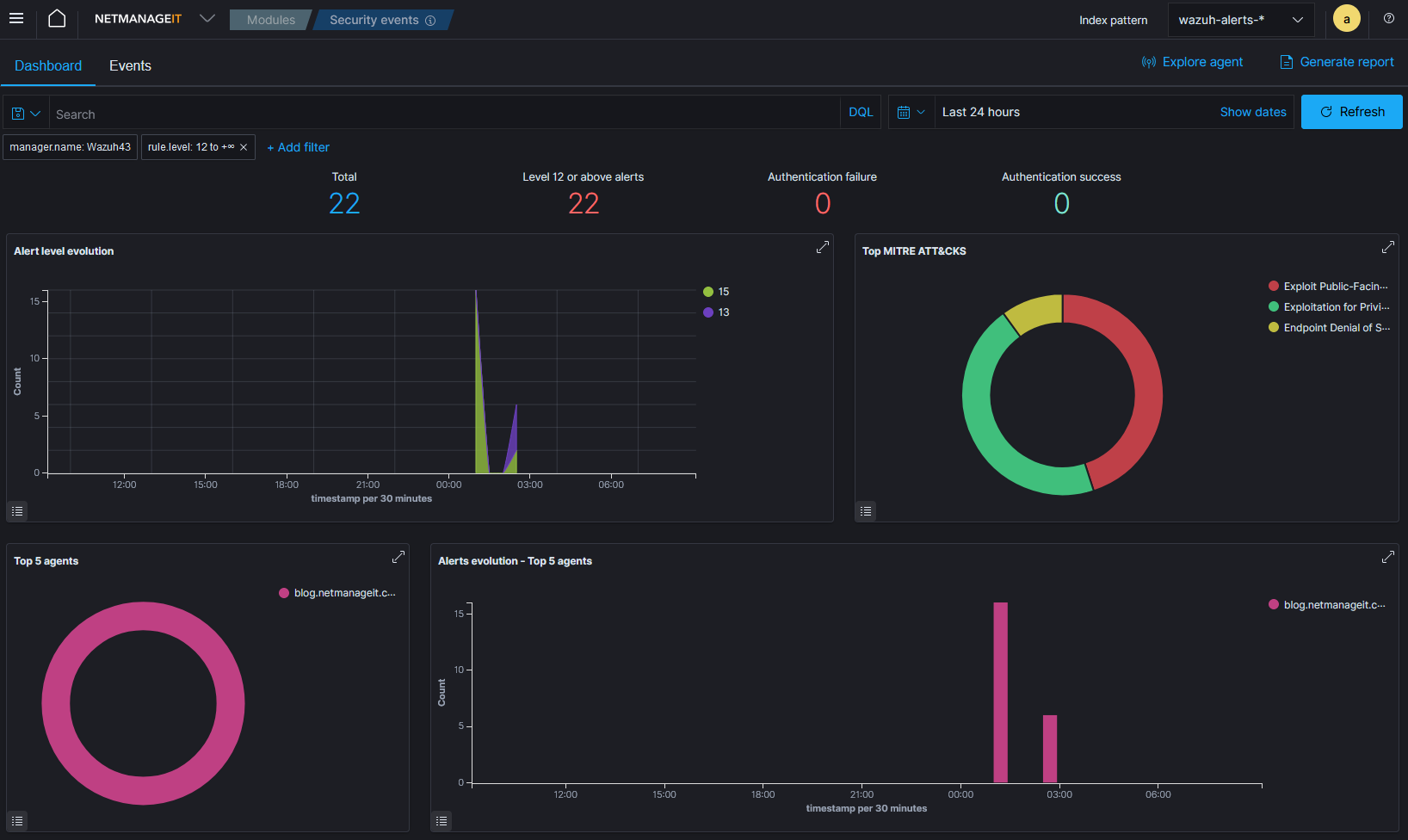Expand the Alert level evolution panel
The image size is (1408, 840).
[x=822, y=248]
